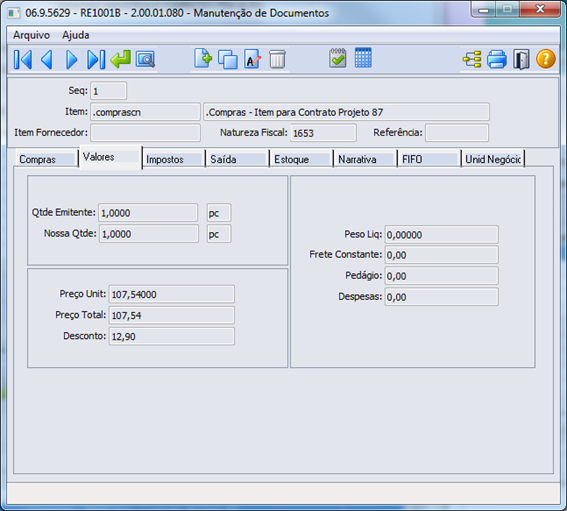Jump to the last record
This screenshot has width=567, height=511.
click(x=96, y=59)
